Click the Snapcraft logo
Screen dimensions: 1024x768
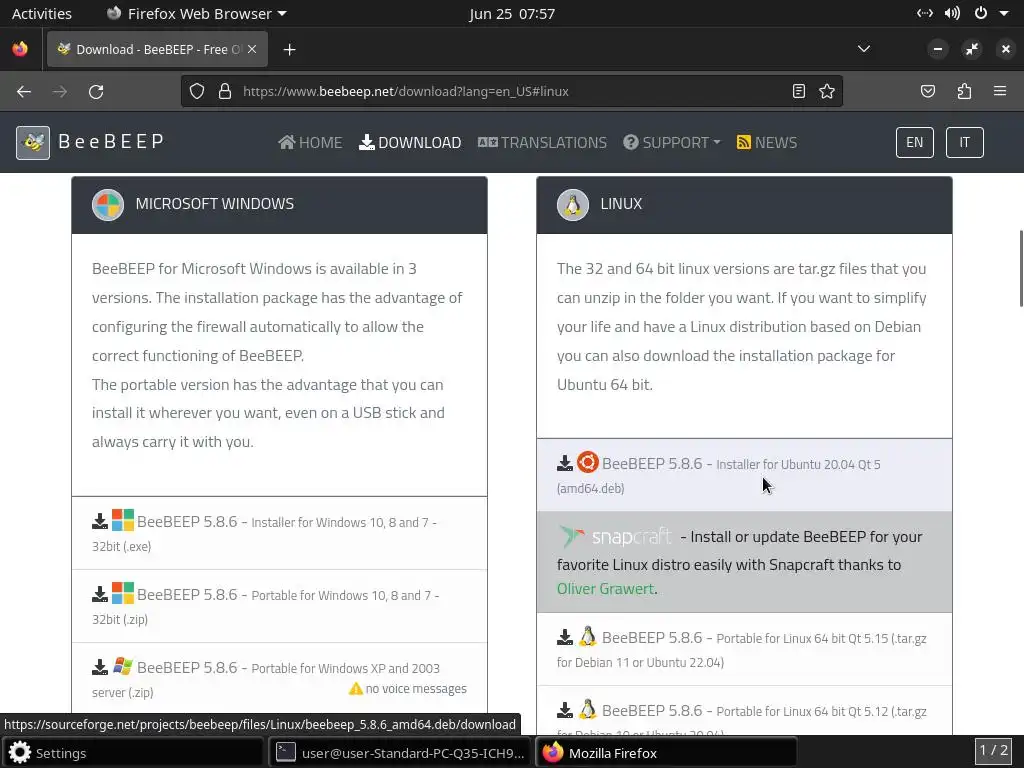click(x=615, y=537)
